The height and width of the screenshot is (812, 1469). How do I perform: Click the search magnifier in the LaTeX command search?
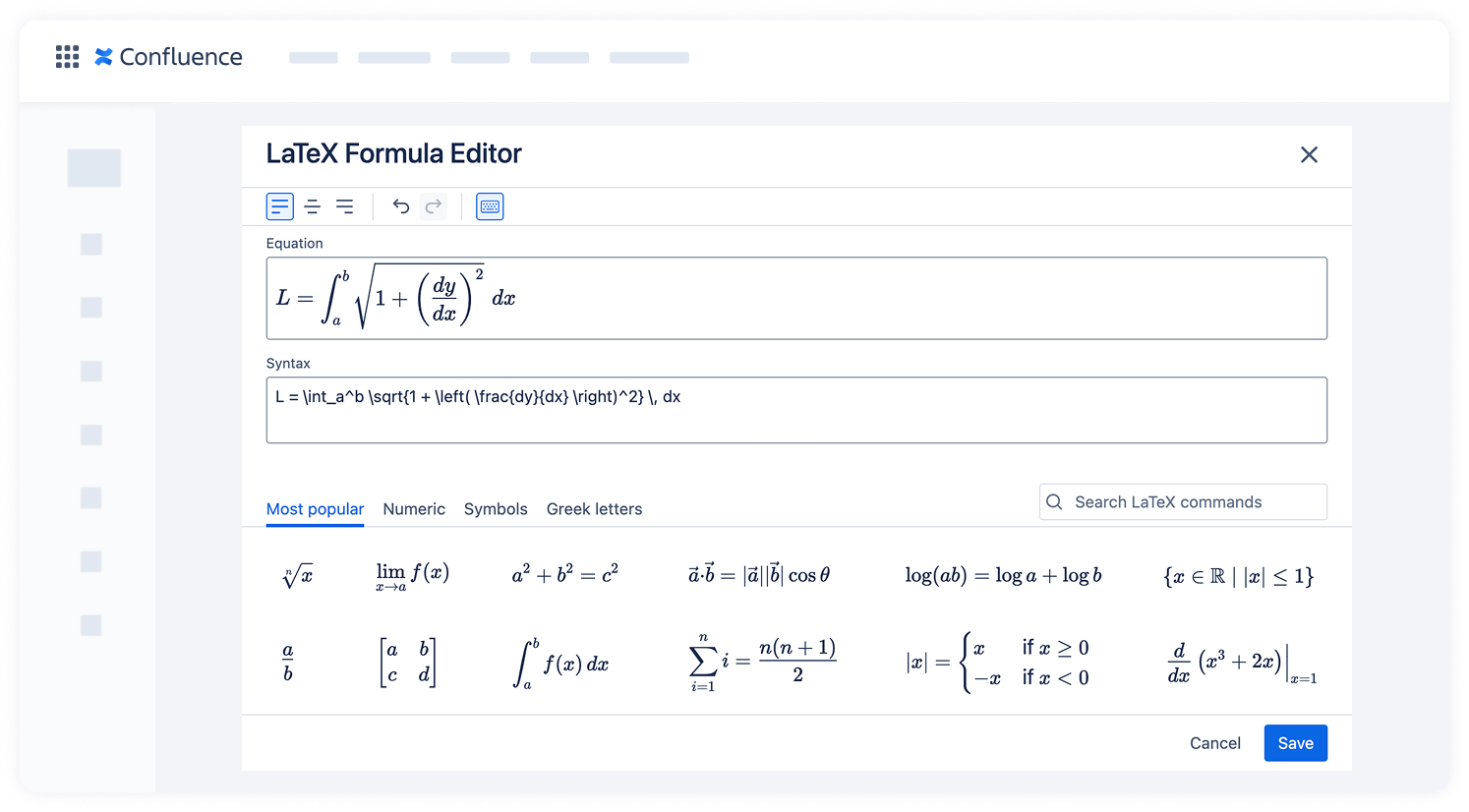(1054, 501)
